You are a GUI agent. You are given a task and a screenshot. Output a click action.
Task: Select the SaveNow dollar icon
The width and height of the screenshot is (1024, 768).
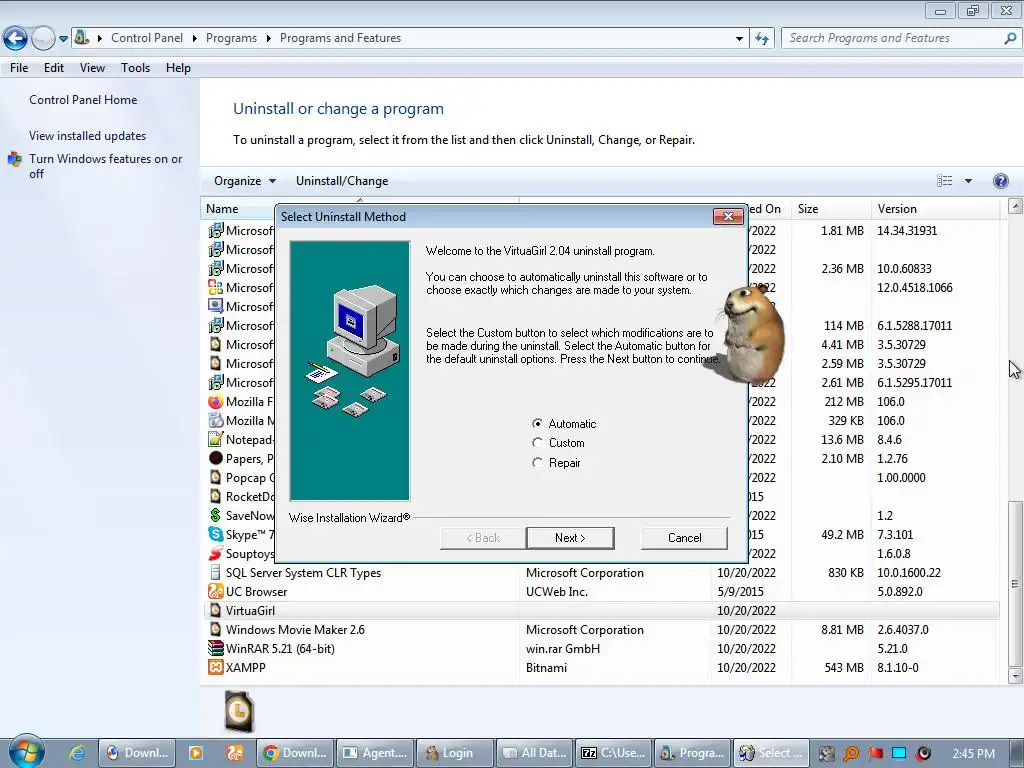(x=216, y=515)
